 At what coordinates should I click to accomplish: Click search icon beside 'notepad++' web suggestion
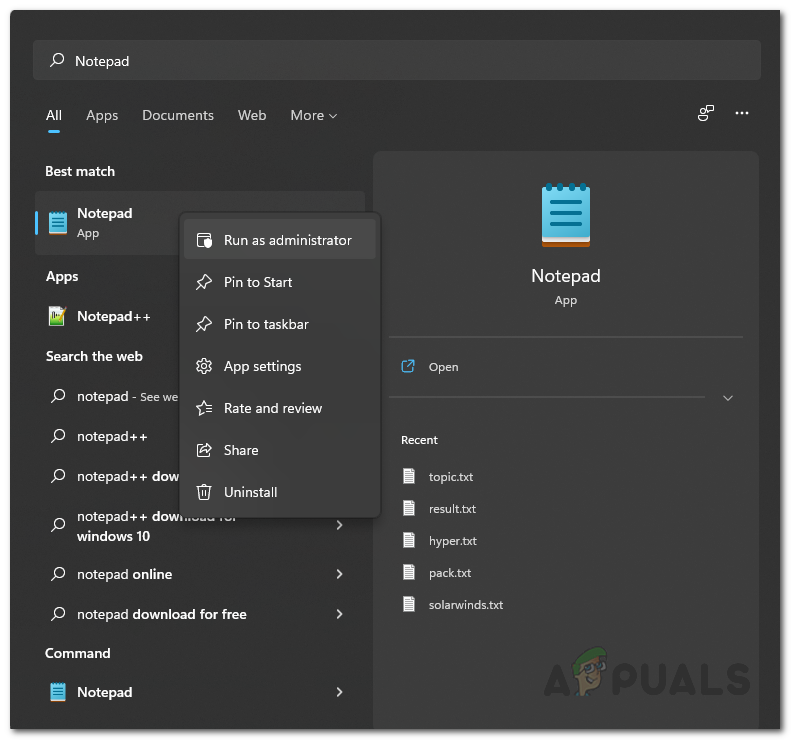click(x=58, y=435)
